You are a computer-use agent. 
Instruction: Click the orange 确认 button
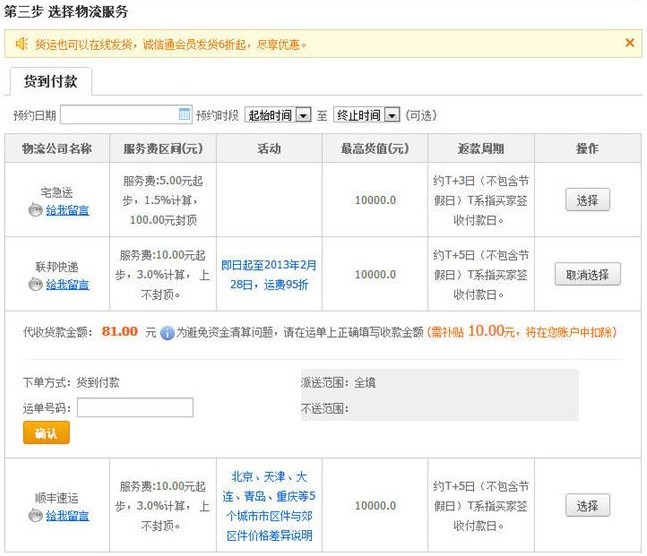coord(46,433)
